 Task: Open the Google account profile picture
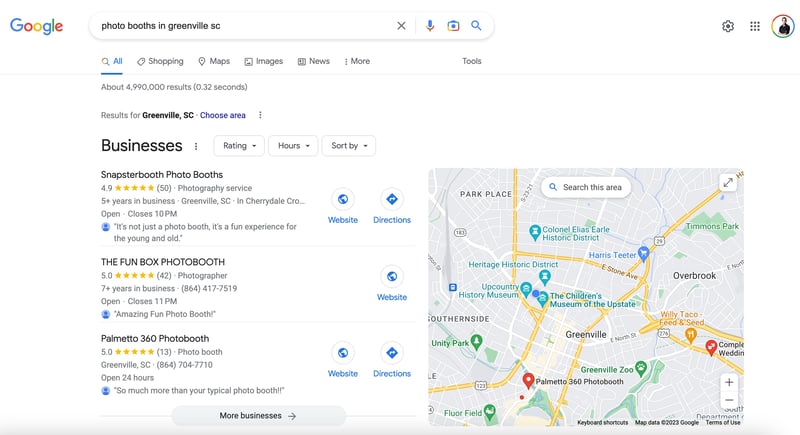click(x=783, y=26)
